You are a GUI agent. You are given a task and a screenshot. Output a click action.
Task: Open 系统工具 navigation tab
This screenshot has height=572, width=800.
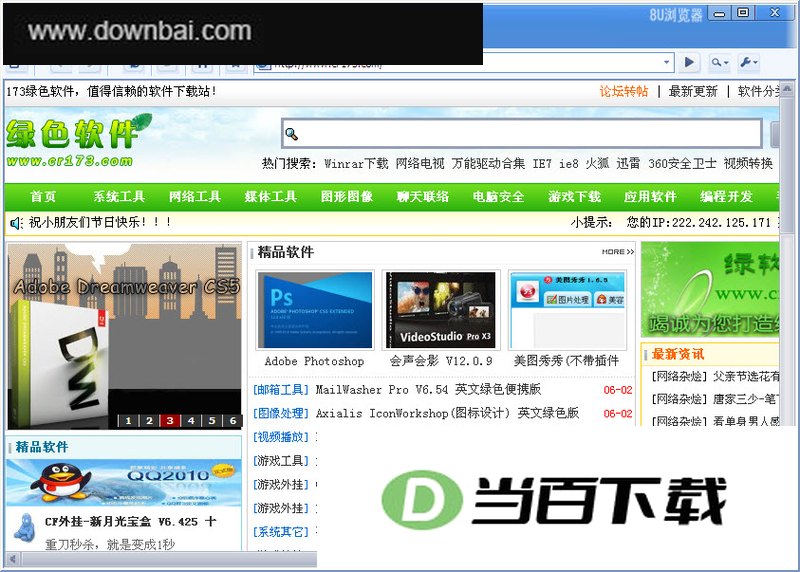tap(119, 196)
